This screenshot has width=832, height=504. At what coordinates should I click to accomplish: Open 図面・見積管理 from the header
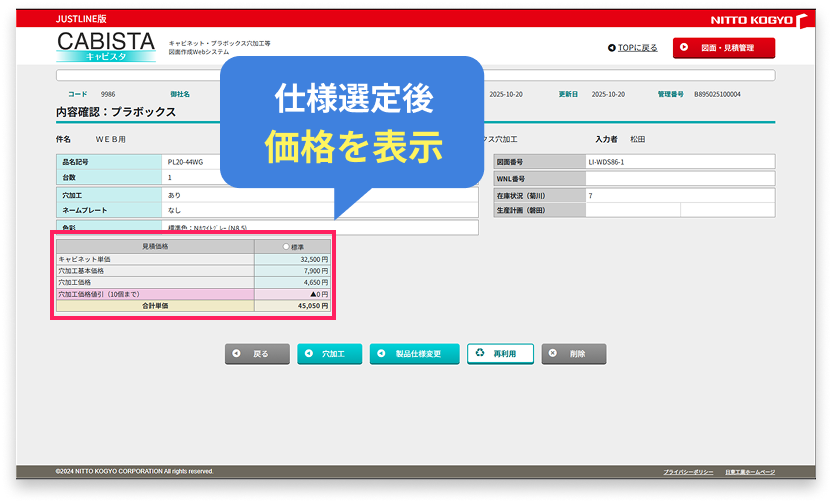pos(724,48)
